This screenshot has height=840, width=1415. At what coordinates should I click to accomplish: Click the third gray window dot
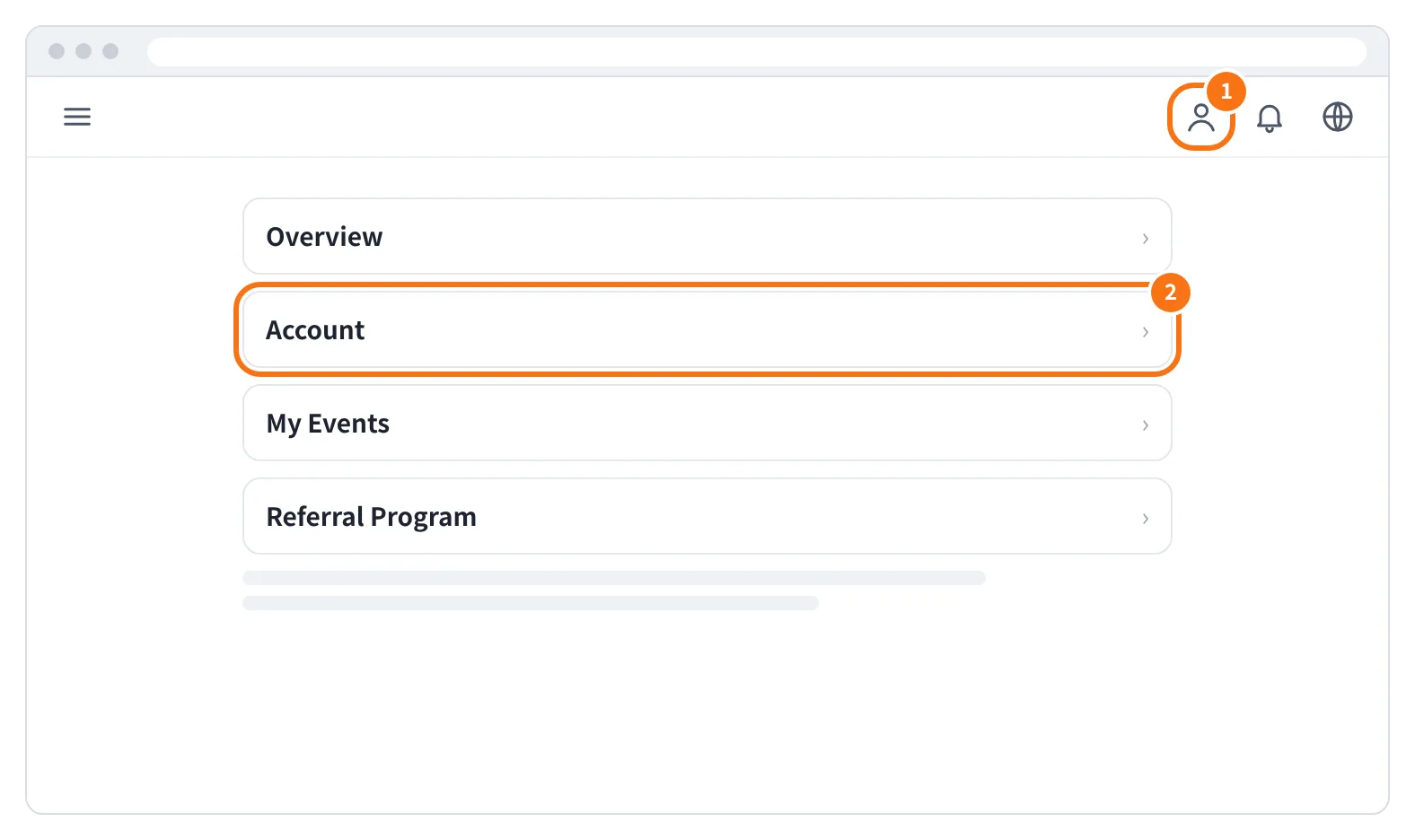(x=110, y=51)
